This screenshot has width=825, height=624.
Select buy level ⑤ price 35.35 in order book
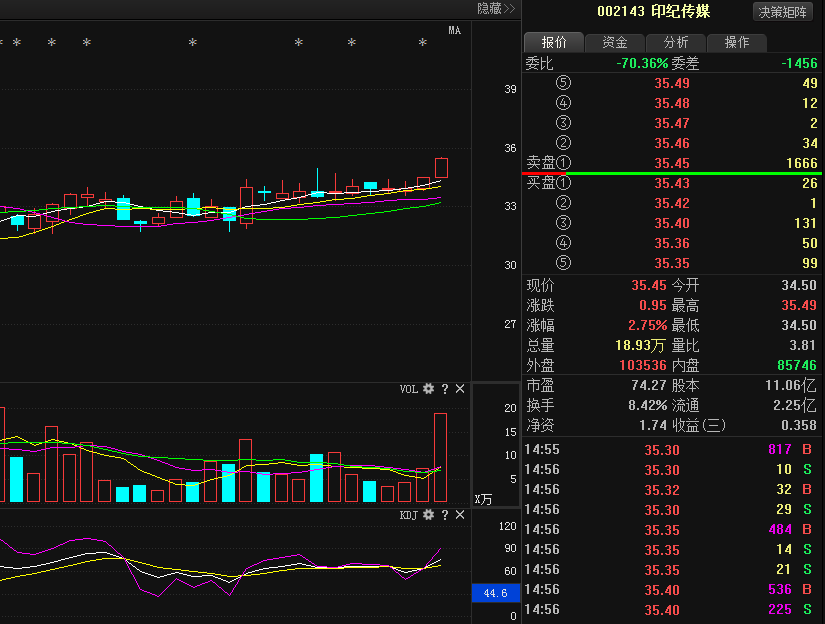[672, 263]
